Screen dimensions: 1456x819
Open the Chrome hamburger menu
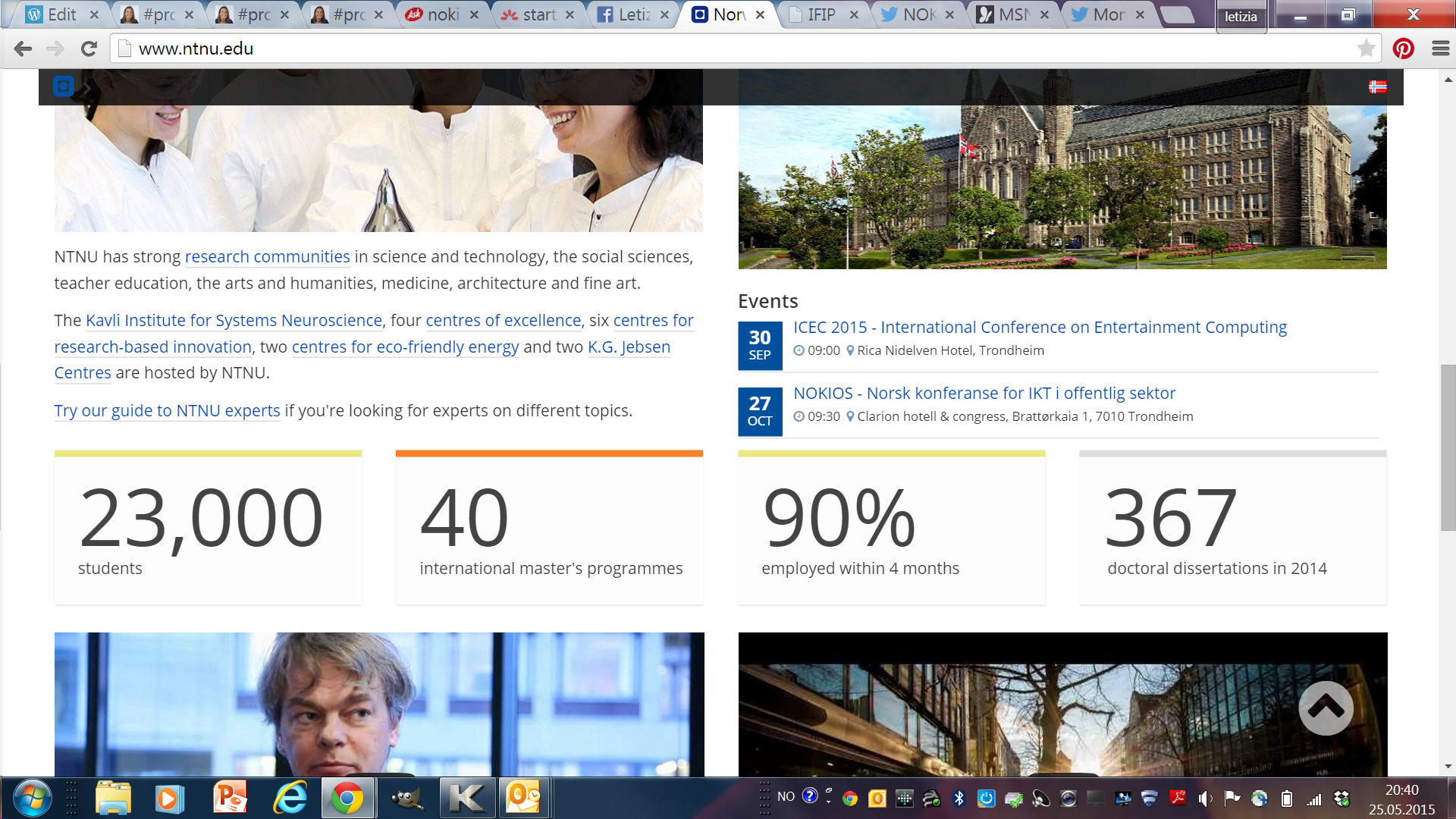[1440, 49]
